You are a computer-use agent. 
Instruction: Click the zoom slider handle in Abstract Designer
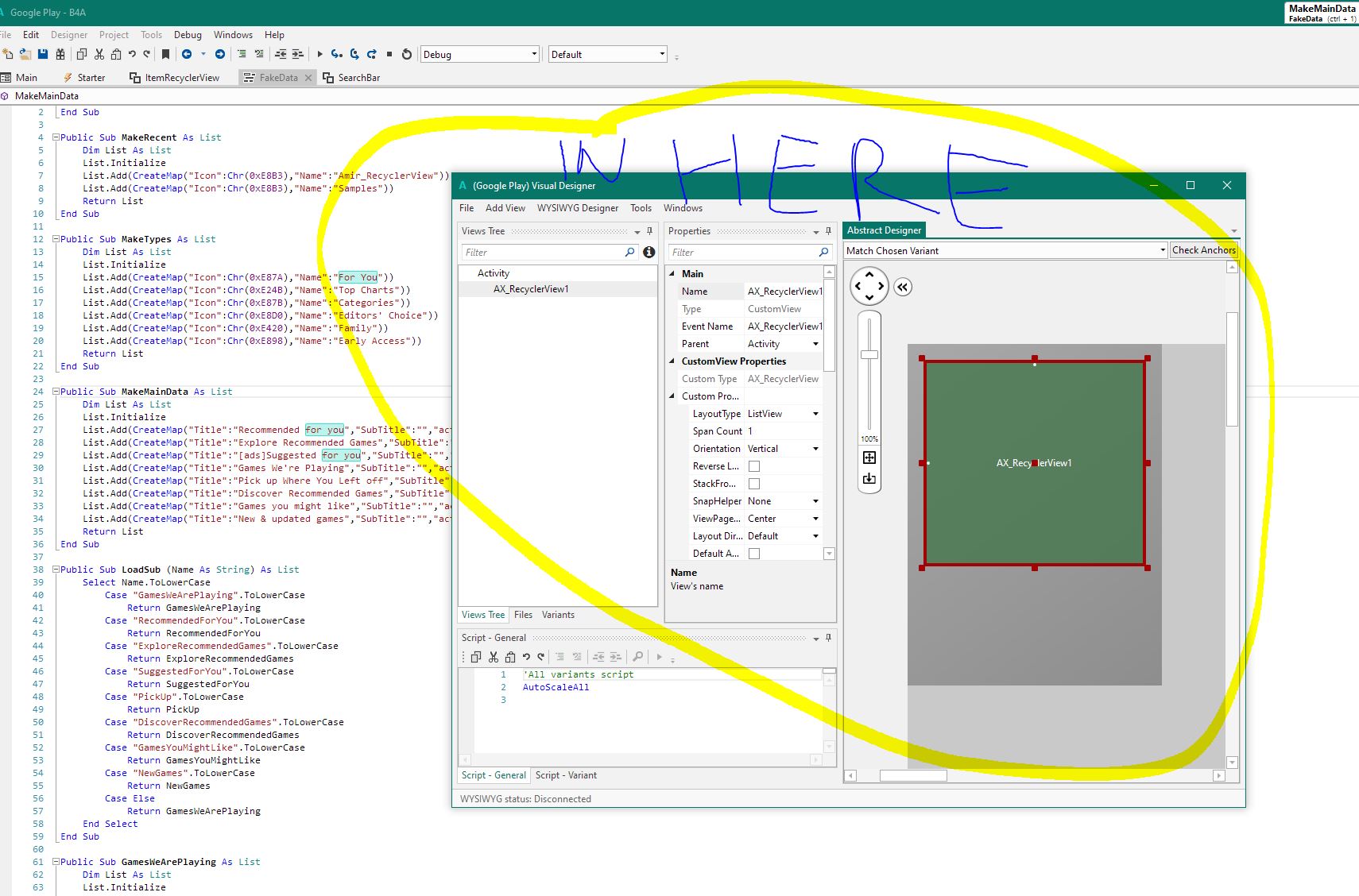pos(869,355)
